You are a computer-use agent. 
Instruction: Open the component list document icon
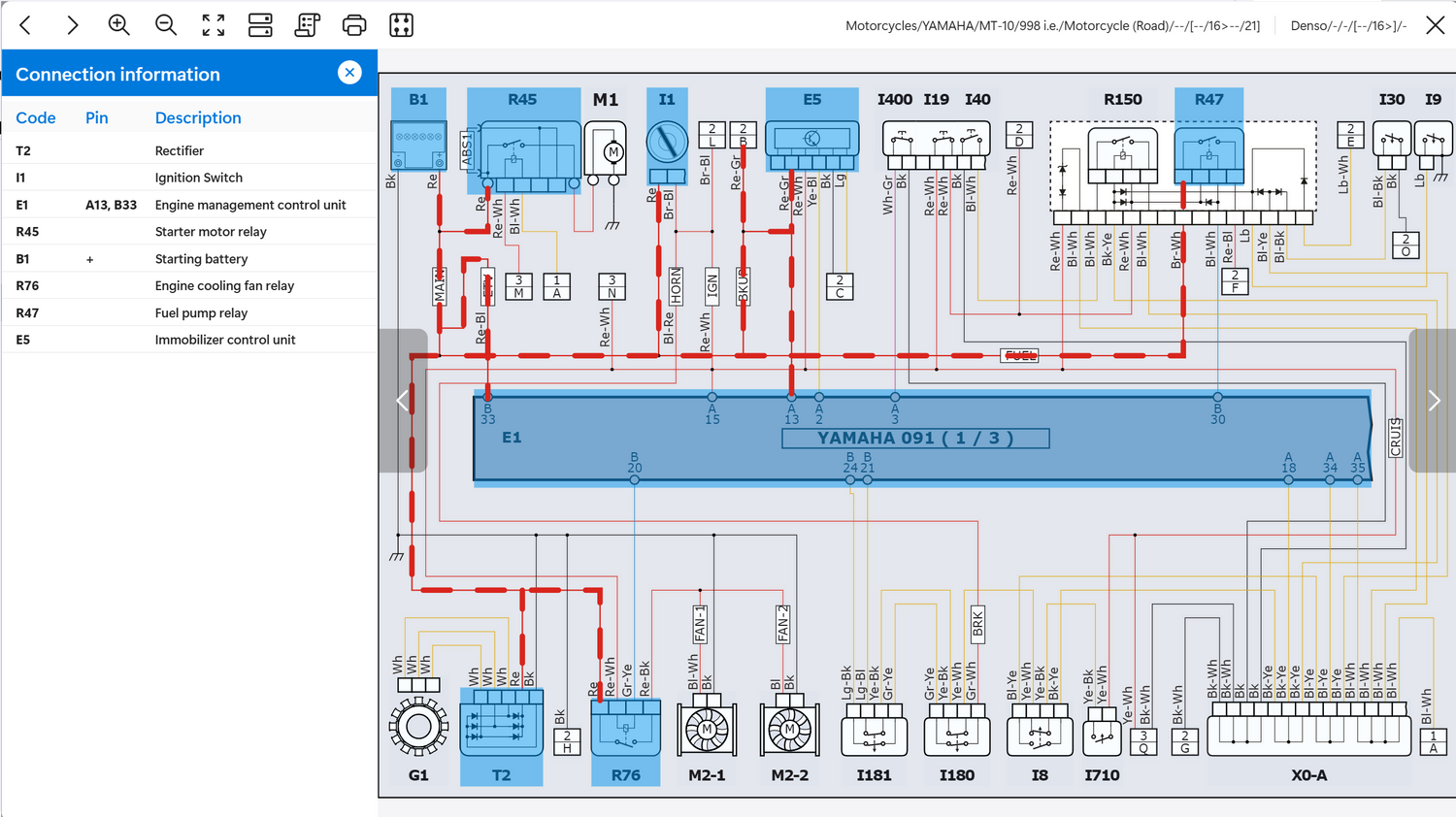coord(307,25)
